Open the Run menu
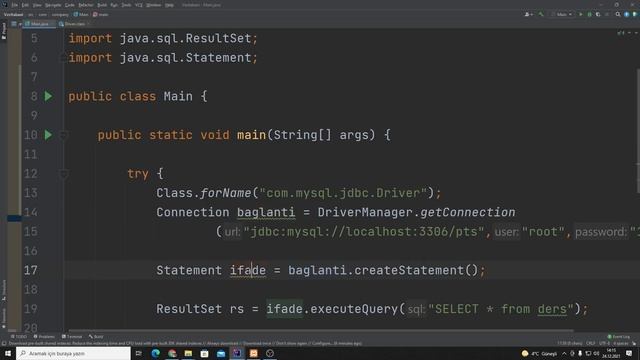Screen dimensions: 640x360 [114, 5]
